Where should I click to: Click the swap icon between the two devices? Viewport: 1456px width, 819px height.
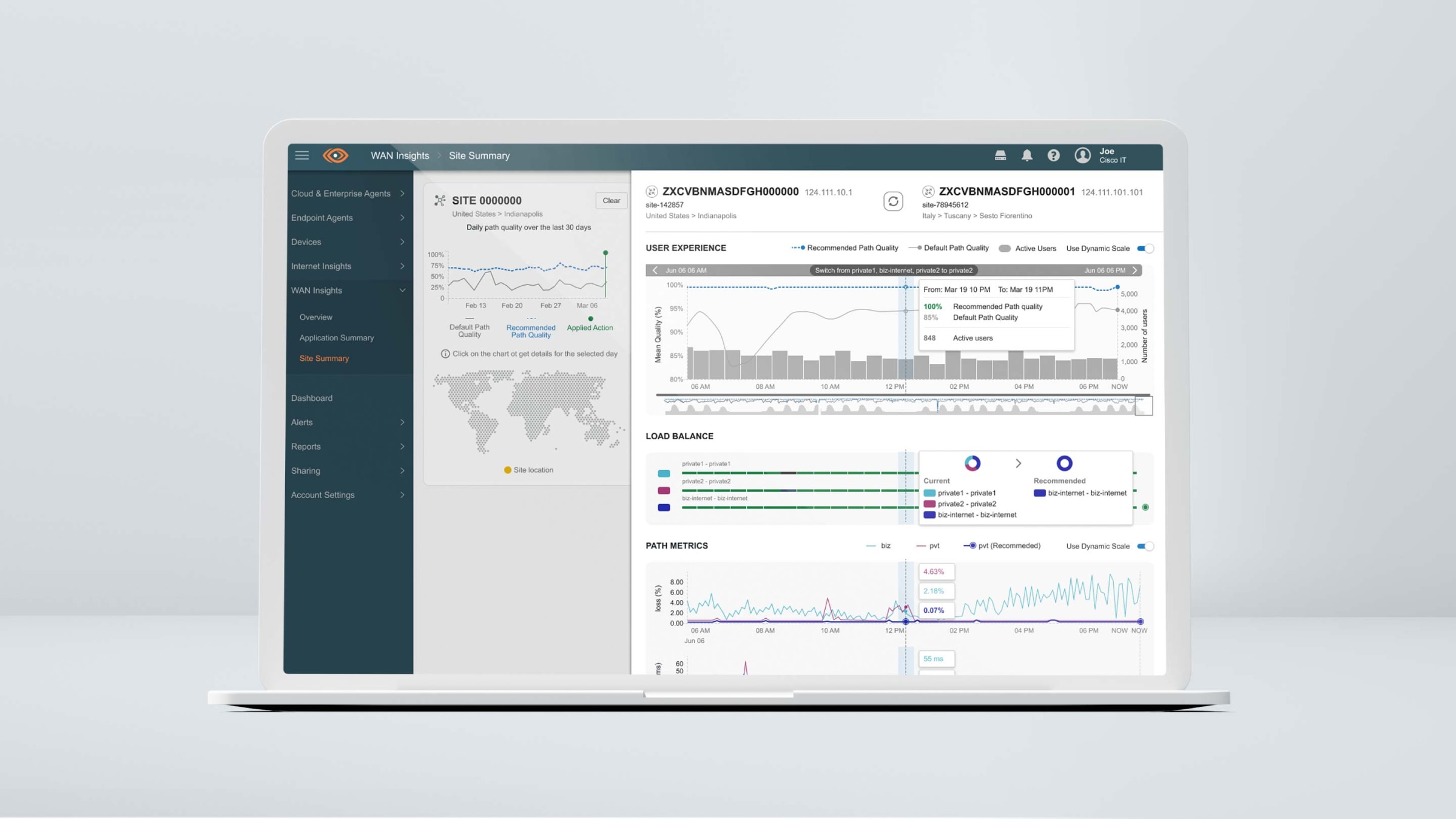coord(893,201)
